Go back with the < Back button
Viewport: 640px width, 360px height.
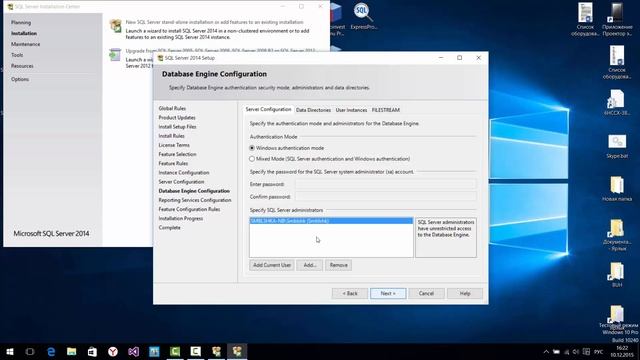click(x=350, y=293)
